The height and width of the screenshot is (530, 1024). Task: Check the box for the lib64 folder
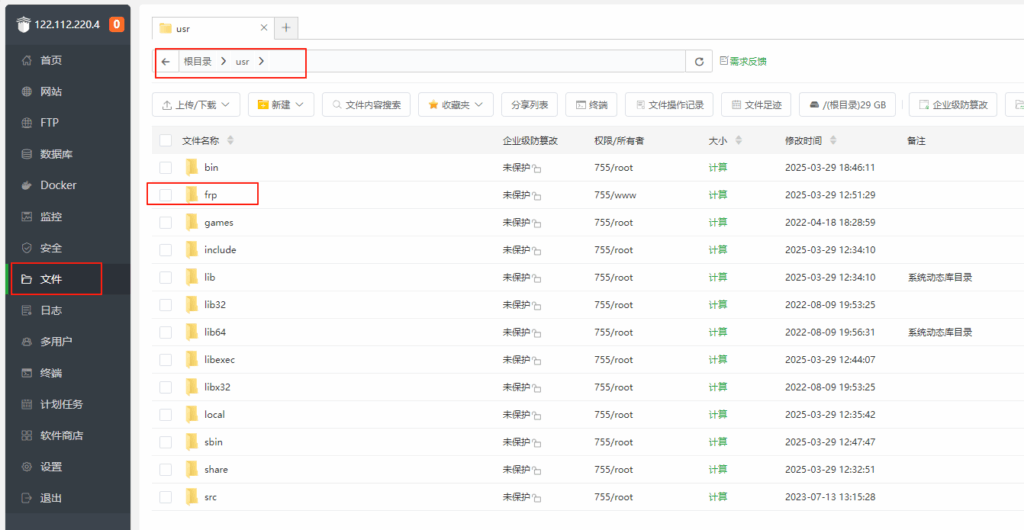click(165, 332)
